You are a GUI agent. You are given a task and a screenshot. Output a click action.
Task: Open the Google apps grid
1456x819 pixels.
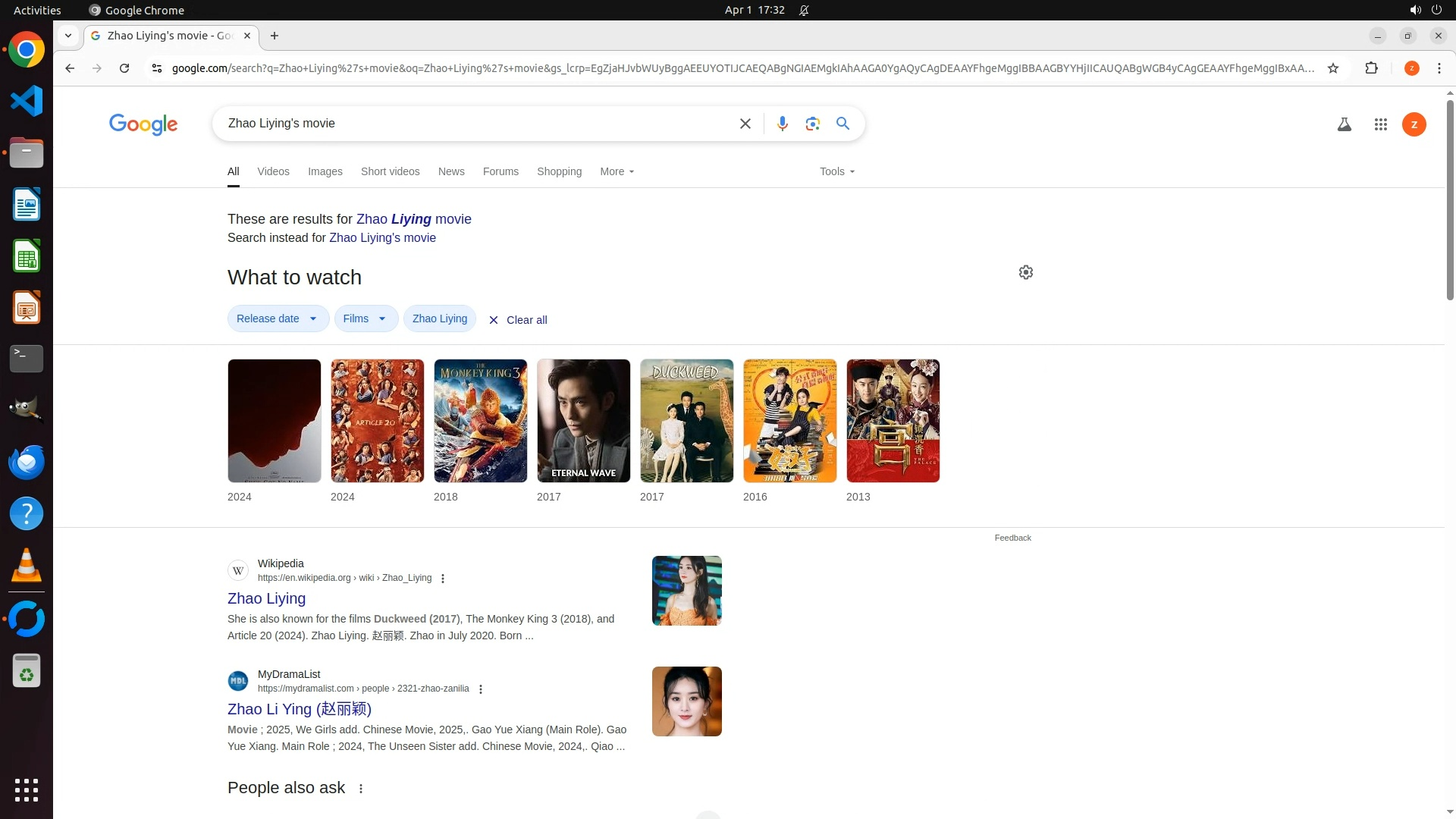pyautogui.click(x=1380, y=124)
